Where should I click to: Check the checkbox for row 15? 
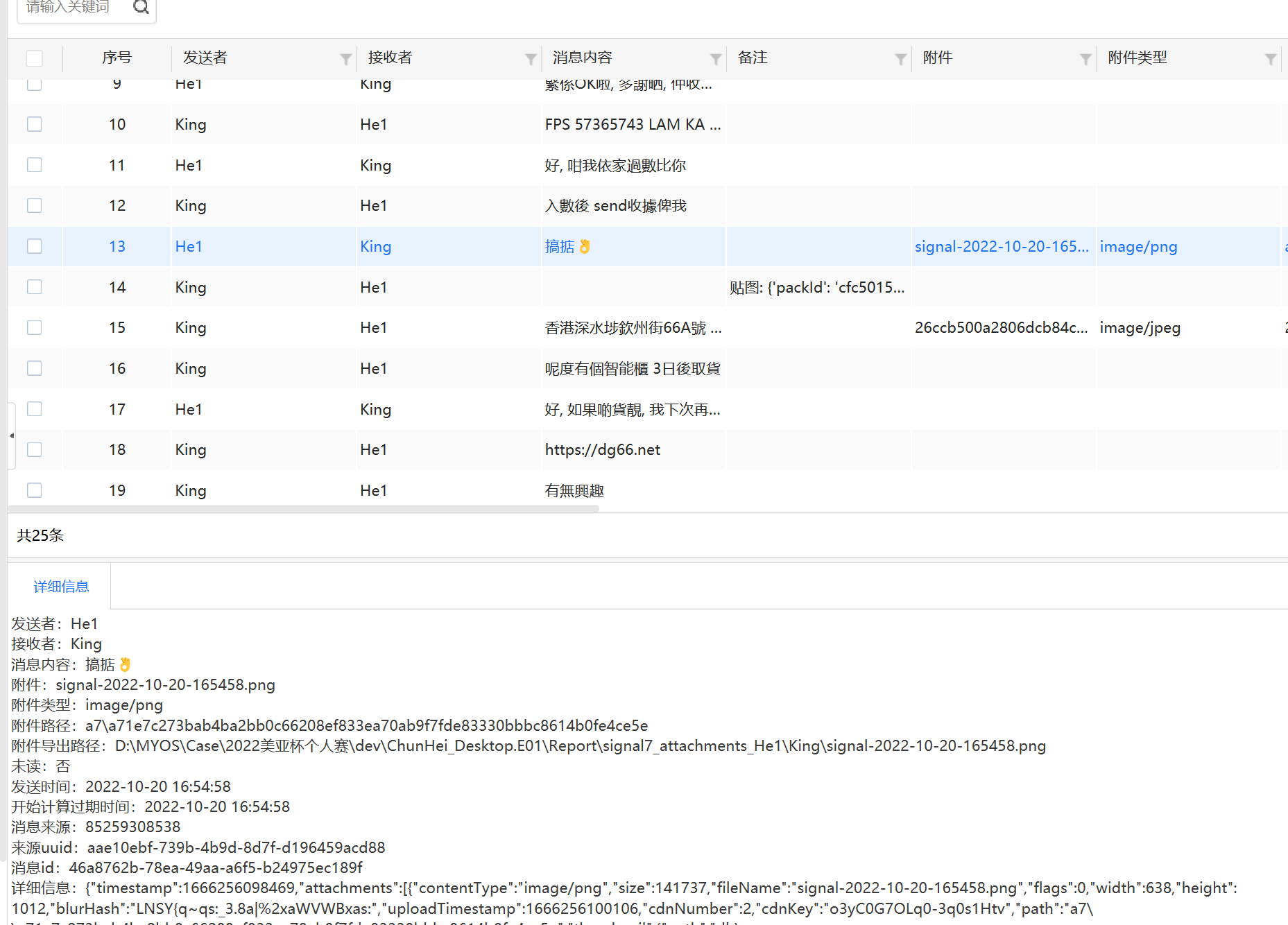pos(34,327)
